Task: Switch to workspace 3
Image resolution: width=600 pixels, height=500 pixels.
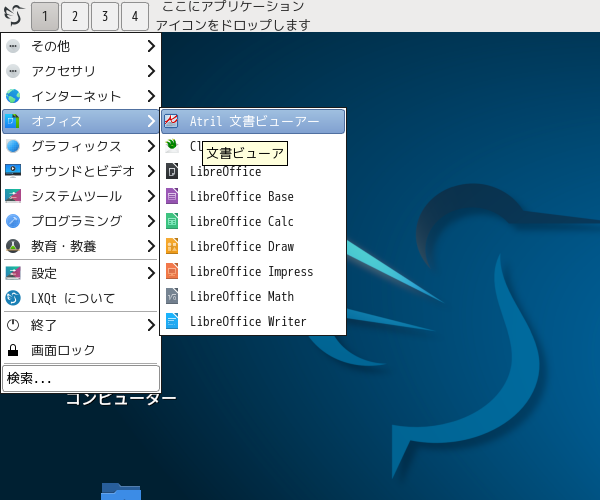Action: pyautogui.click(x=105, y=16)
